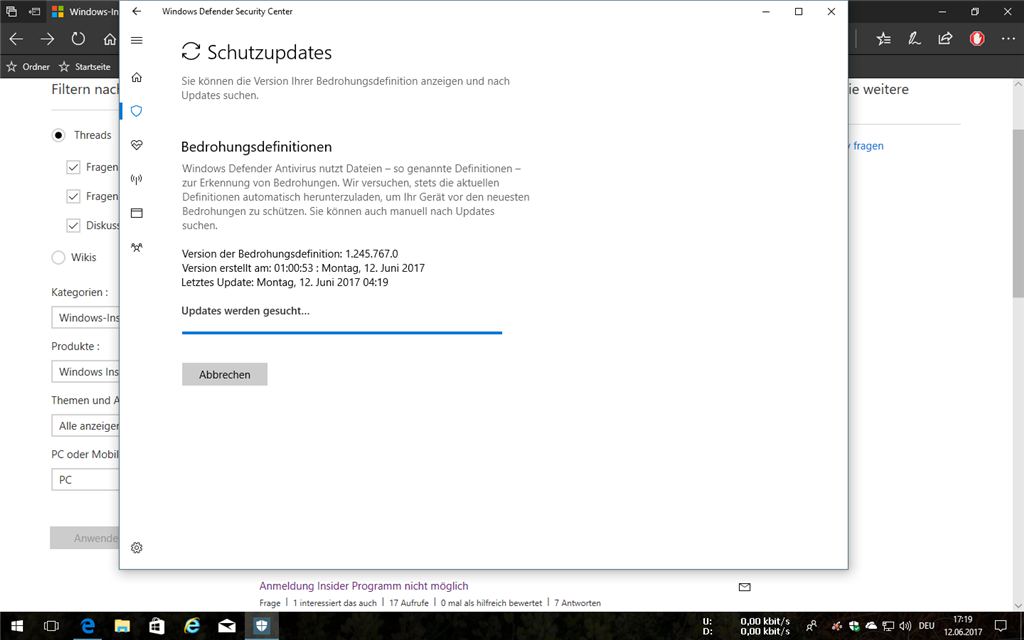Click the Windows Defender tray shield icon

854,626
